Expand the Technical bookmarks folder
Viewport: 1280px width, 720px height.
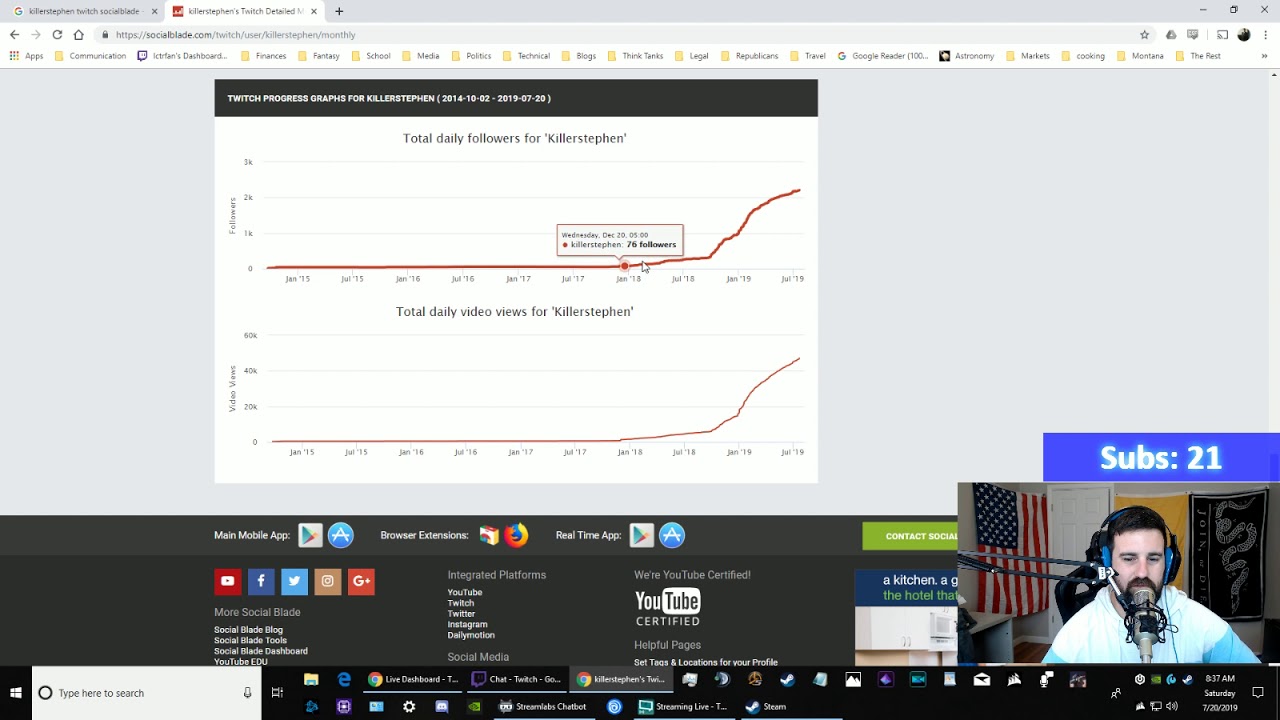[x=525, y=56]
